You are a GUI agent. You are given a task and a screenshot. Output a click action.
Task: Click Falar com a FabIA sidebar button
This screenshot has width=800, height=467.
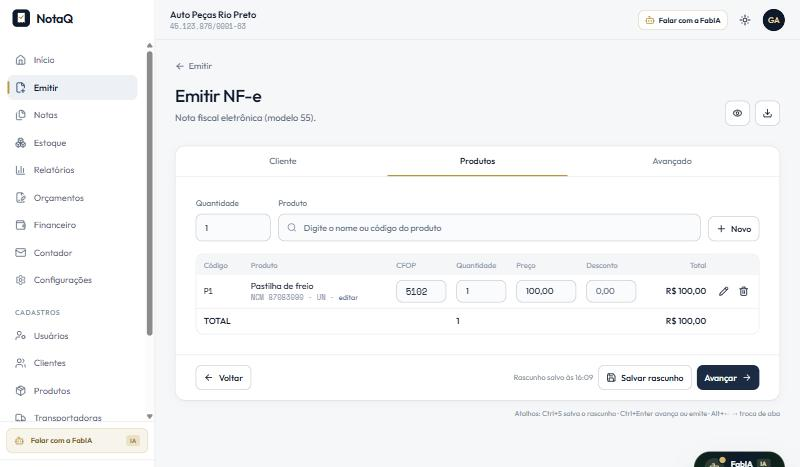click(x=77, y=440)
